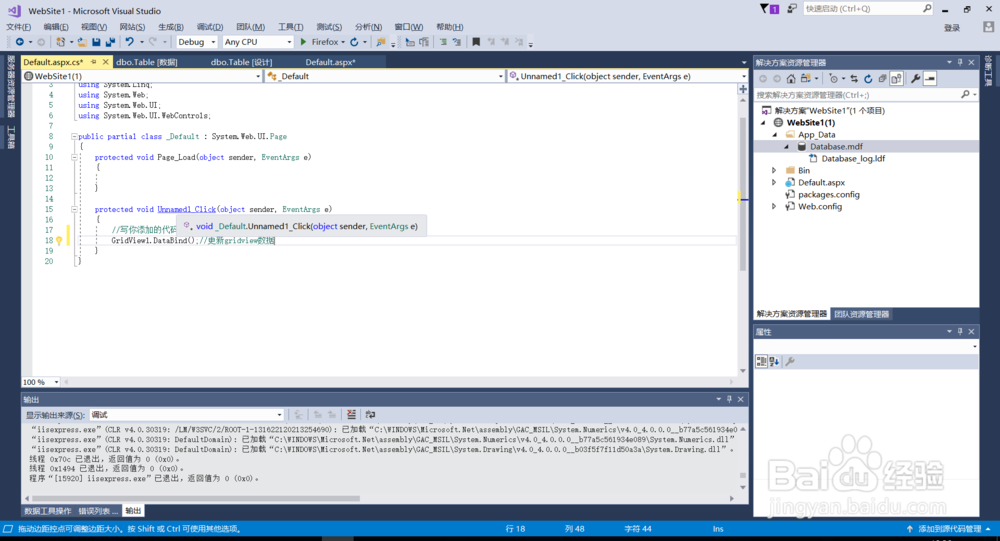This screenshot has height=541, width=1000.
Task: Toggle Show All Files in Solution Explorer
Action: click(x=896, y=78)
